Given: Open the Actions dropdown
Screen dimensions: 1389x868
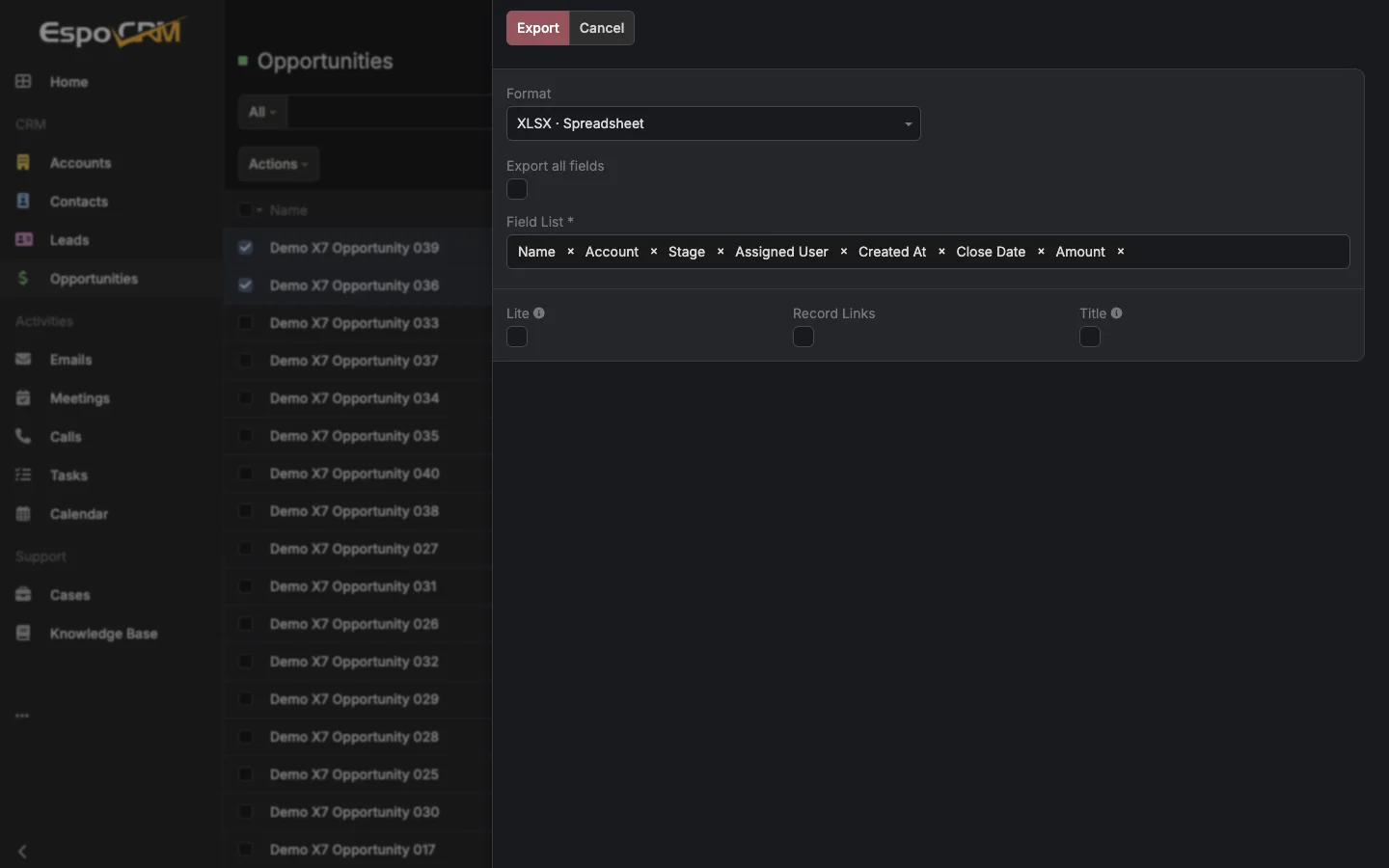Looking at the screenshot, I should point(278,164).
